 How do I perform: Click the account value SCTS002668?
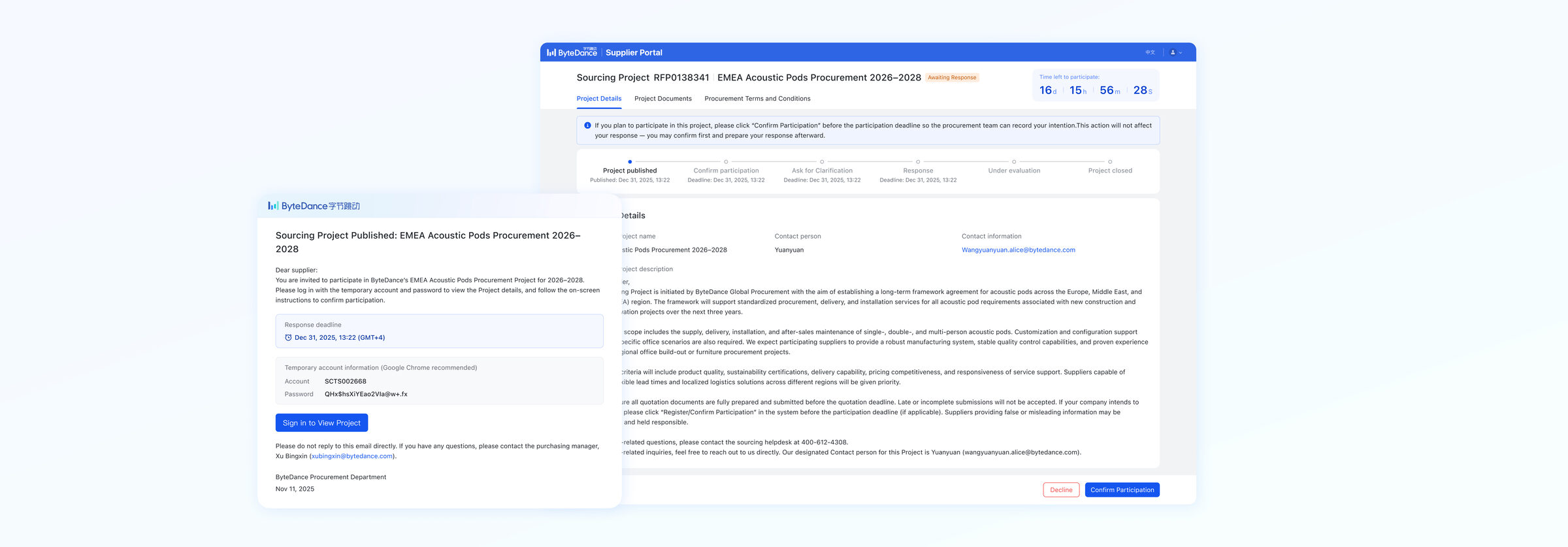pos(346,382)
